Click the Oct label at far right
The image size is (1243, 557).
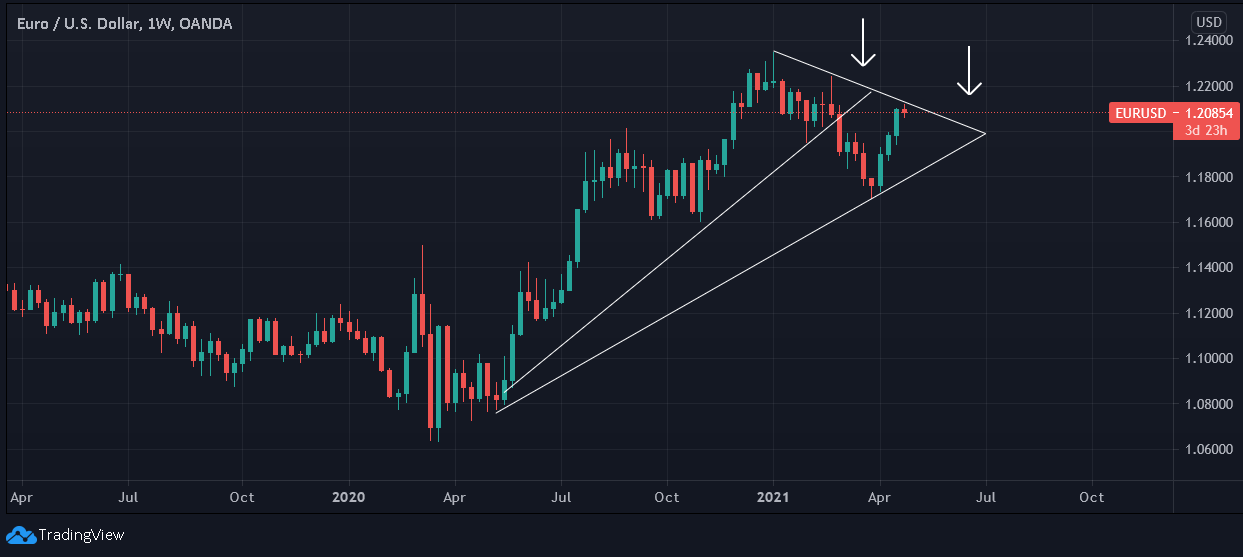click(x=1092, y=497)
